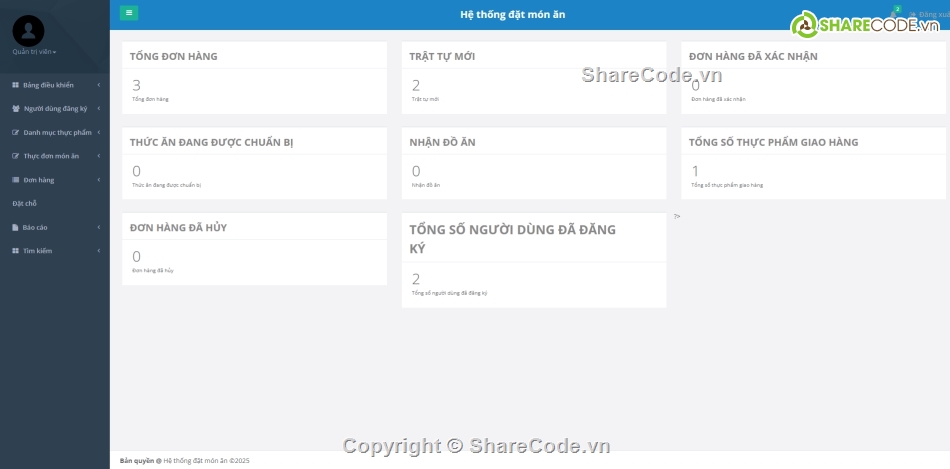Open Tổng số người dùng đã đăng ký card
Viewport: 950px width, 469px height.
(x=533, y=260)
